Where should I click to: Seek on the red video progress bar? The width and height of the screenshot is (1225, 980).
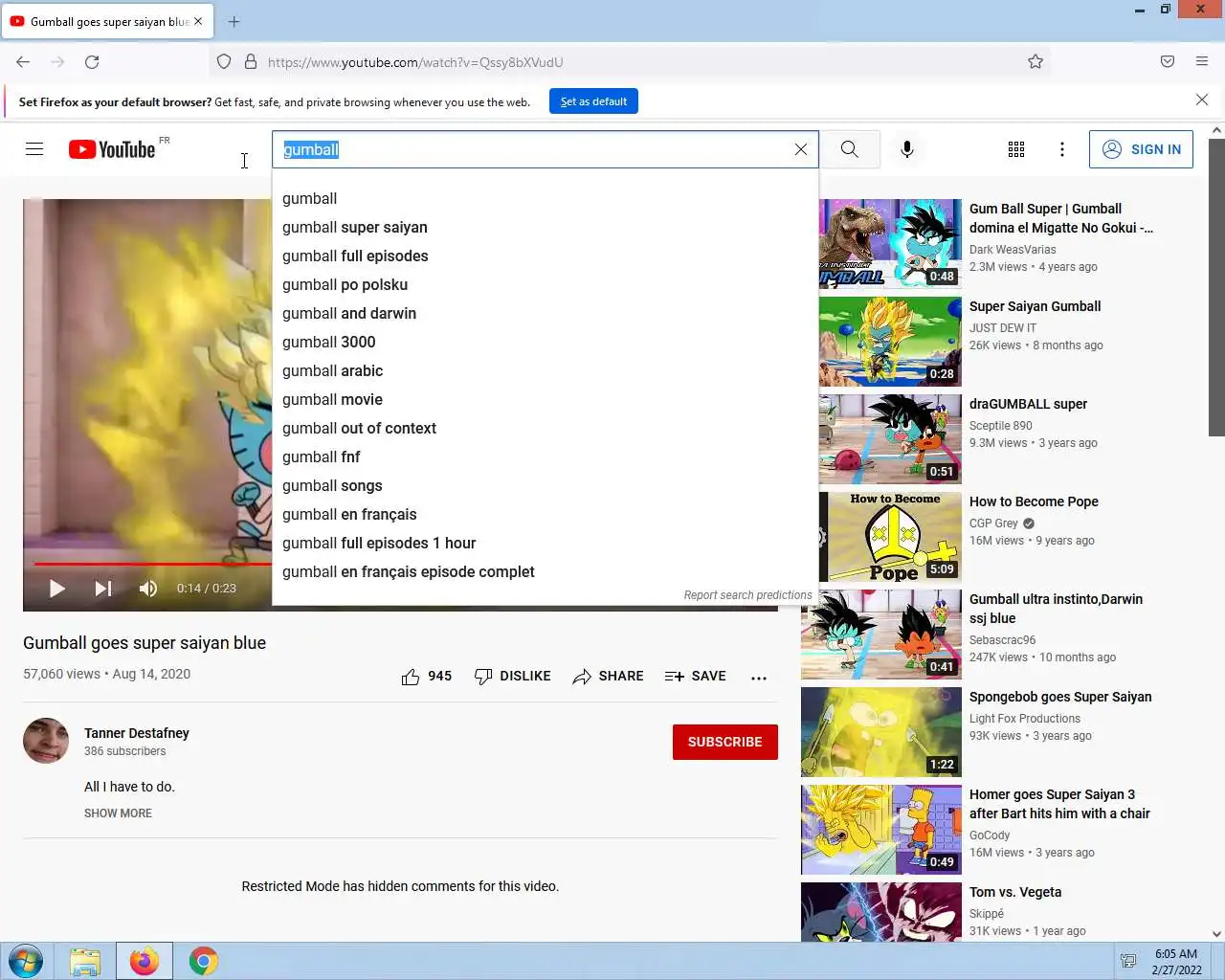pos(153,564)
